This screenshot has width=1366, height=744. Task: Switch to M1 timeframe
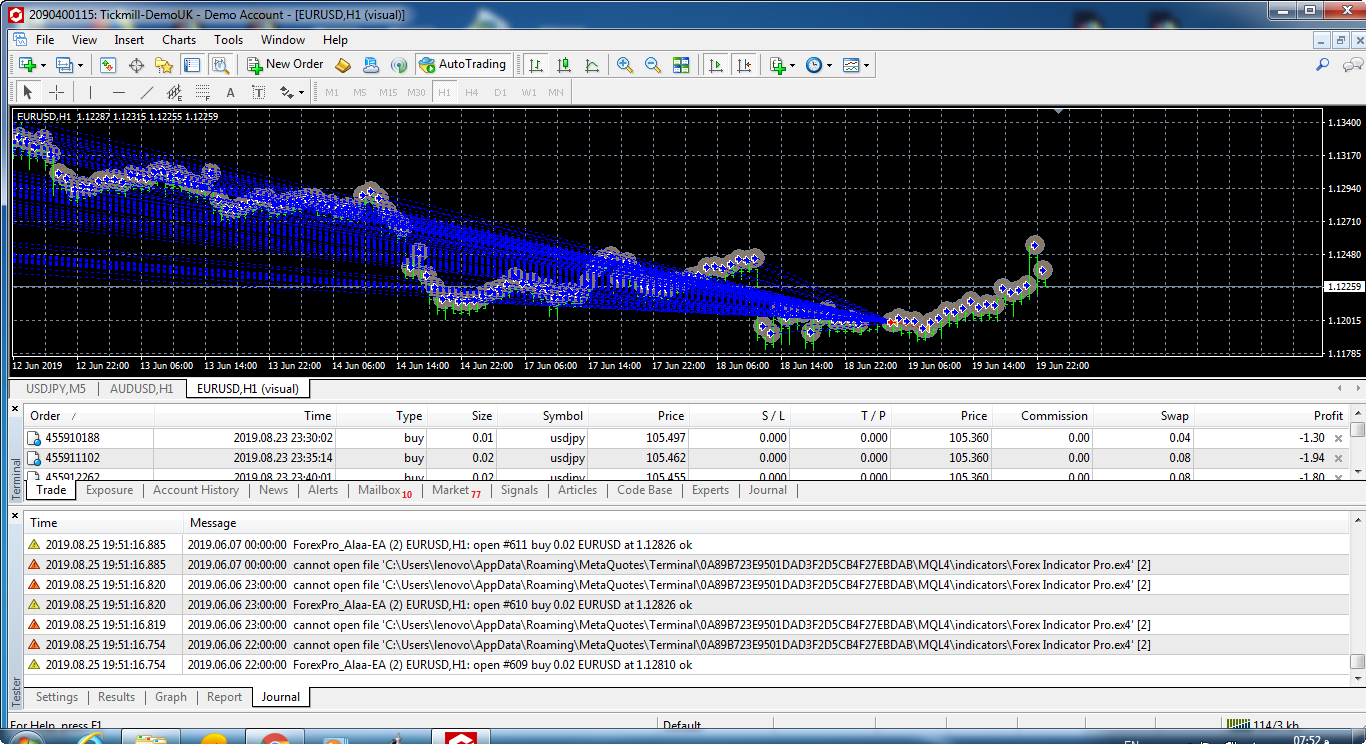pos(332,92)
